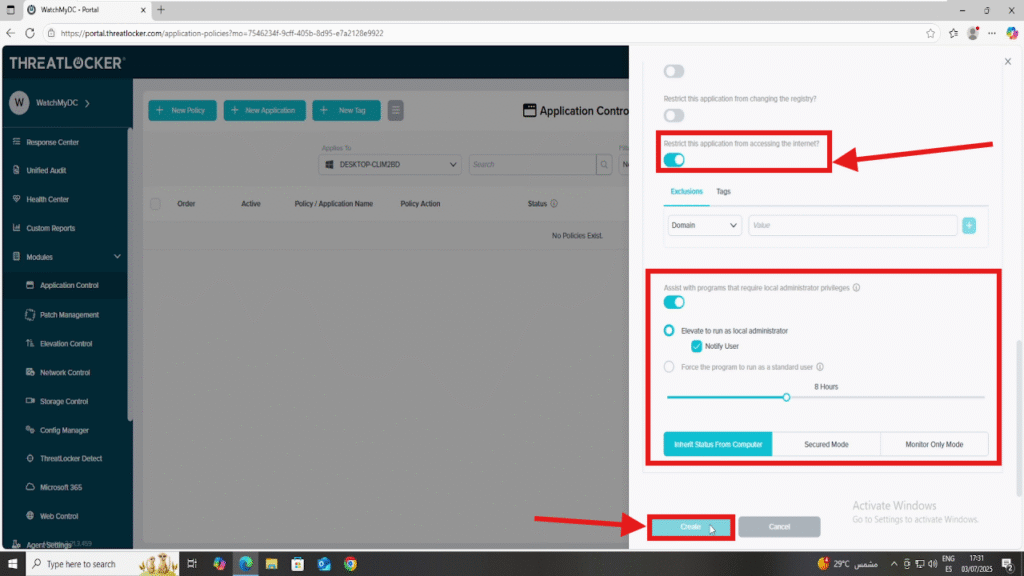Screen dimensions: 1024x576
Task: Switch to the Exclusions tab
Action: tap(686, 191)
